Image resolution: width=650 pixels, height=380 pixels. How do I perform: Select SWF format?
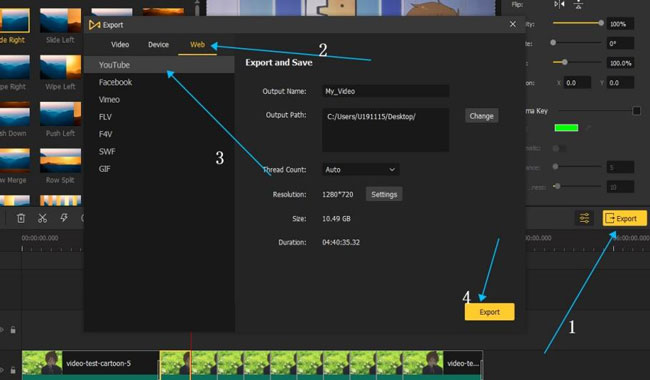[159, 152]
